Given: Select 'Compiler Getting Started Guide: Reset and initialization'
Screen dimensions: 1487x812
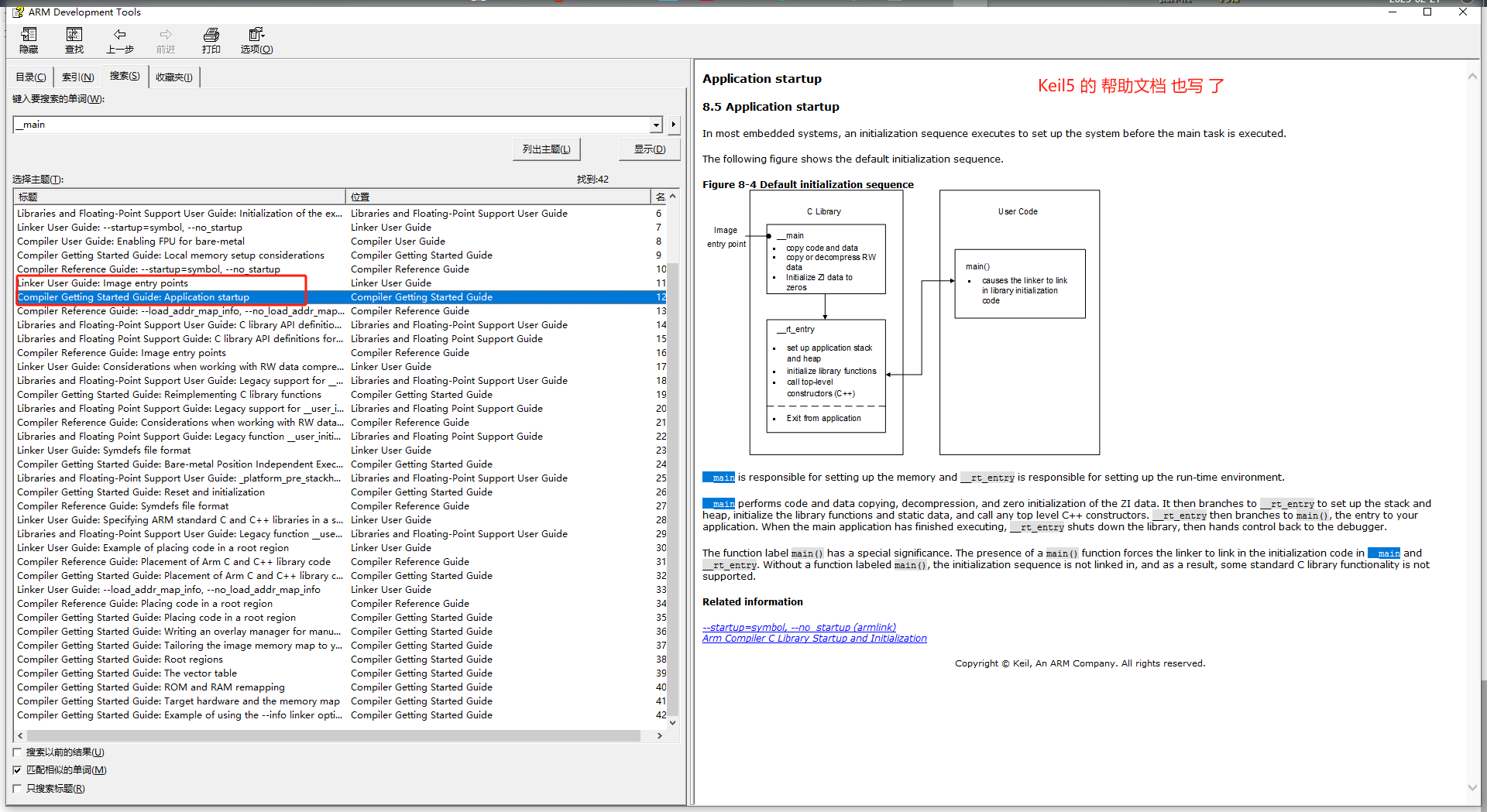Looking at the screenshot, I should tap(141, 492).
